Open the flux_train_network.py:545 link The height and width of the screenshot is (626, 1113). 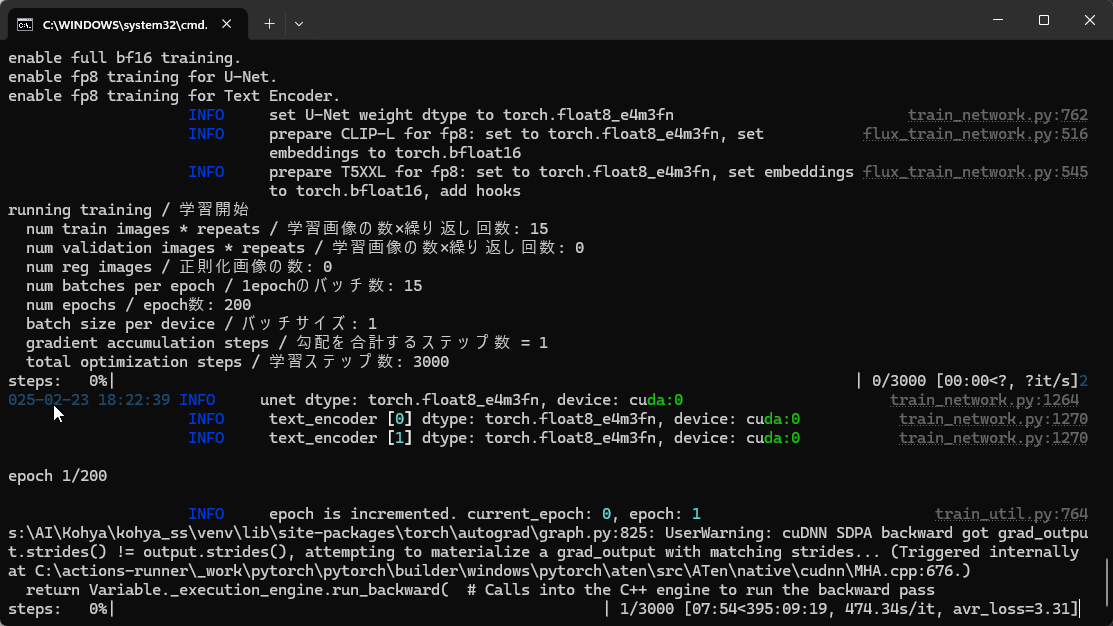(975, 172)
